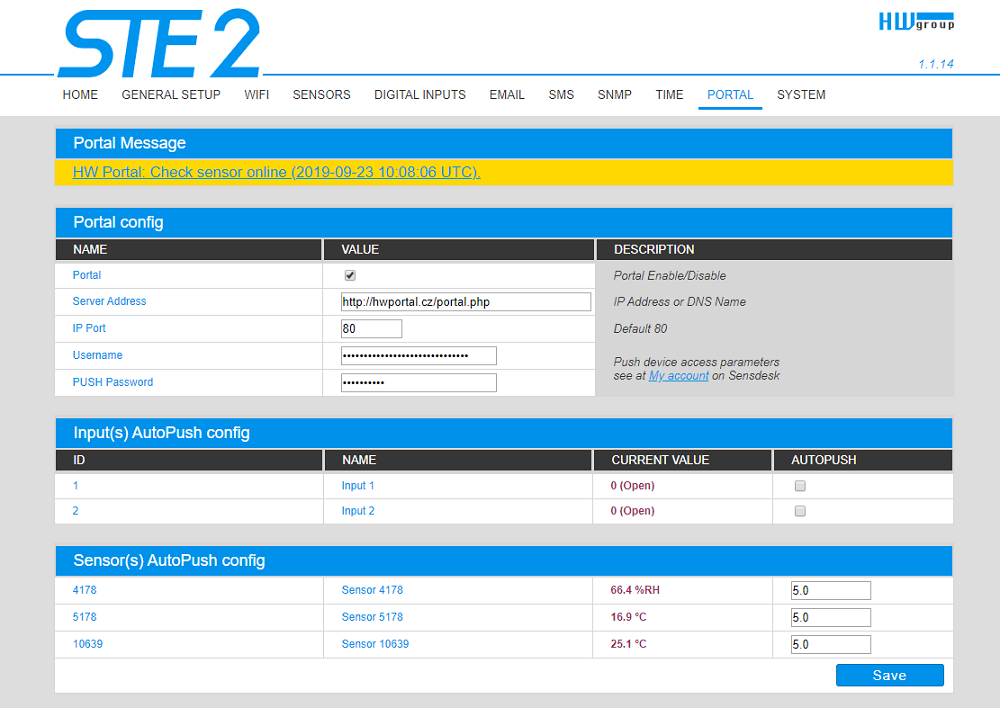Click into the PUSH Password field

pyautogui.click(x=418, y=383)
